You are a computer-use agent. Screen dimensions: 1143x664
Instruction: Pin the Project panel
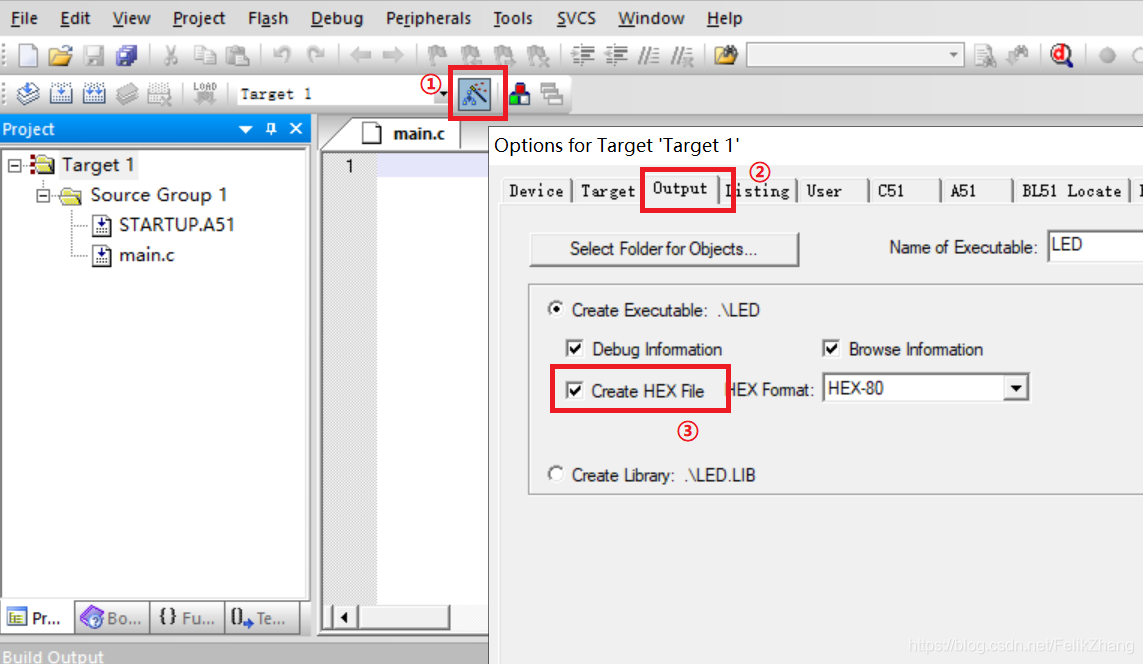pyautogui.click(x=271, y=129)
